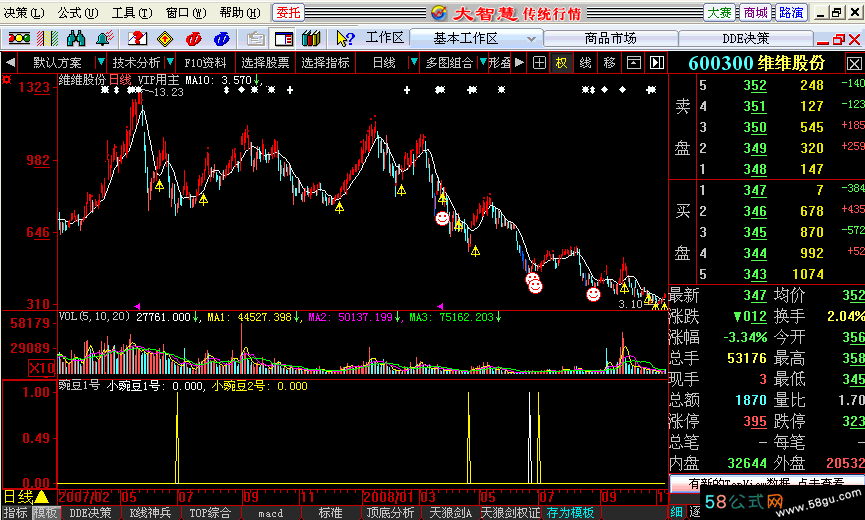Open the 日线 period dropdown arrow
This screenshot has width=865, height=520.
pos(413,62)
